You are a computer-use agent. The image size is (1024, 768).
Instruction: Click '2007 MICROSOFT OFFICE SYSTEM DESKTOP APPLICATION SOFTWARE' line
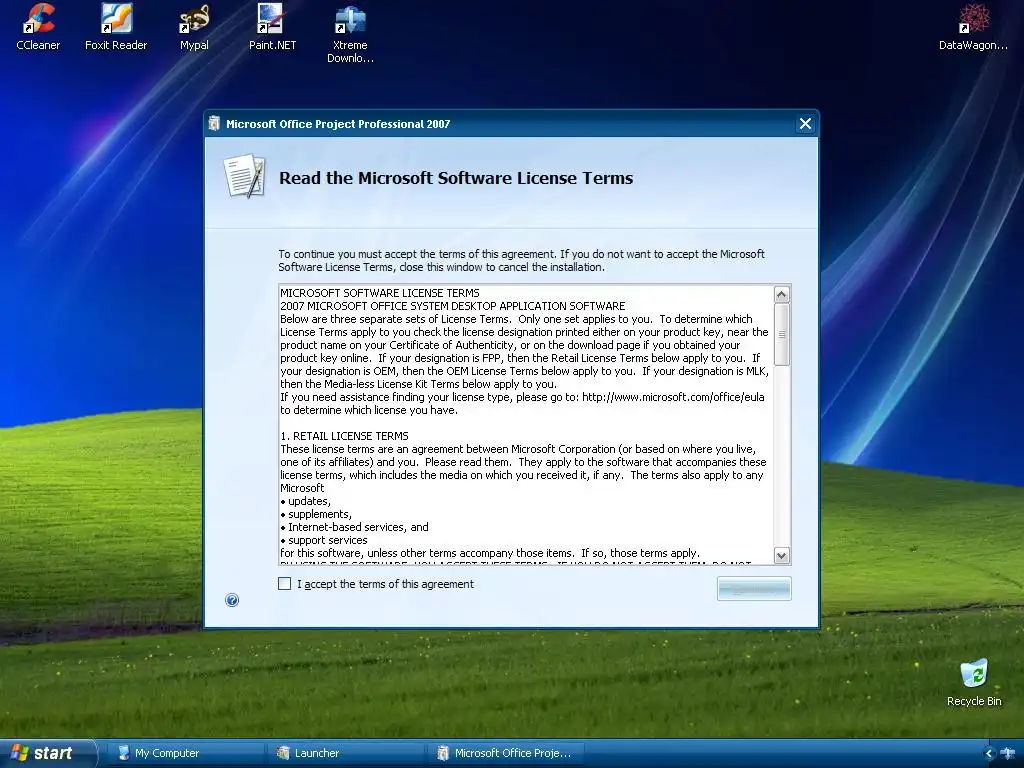(453, 306)
